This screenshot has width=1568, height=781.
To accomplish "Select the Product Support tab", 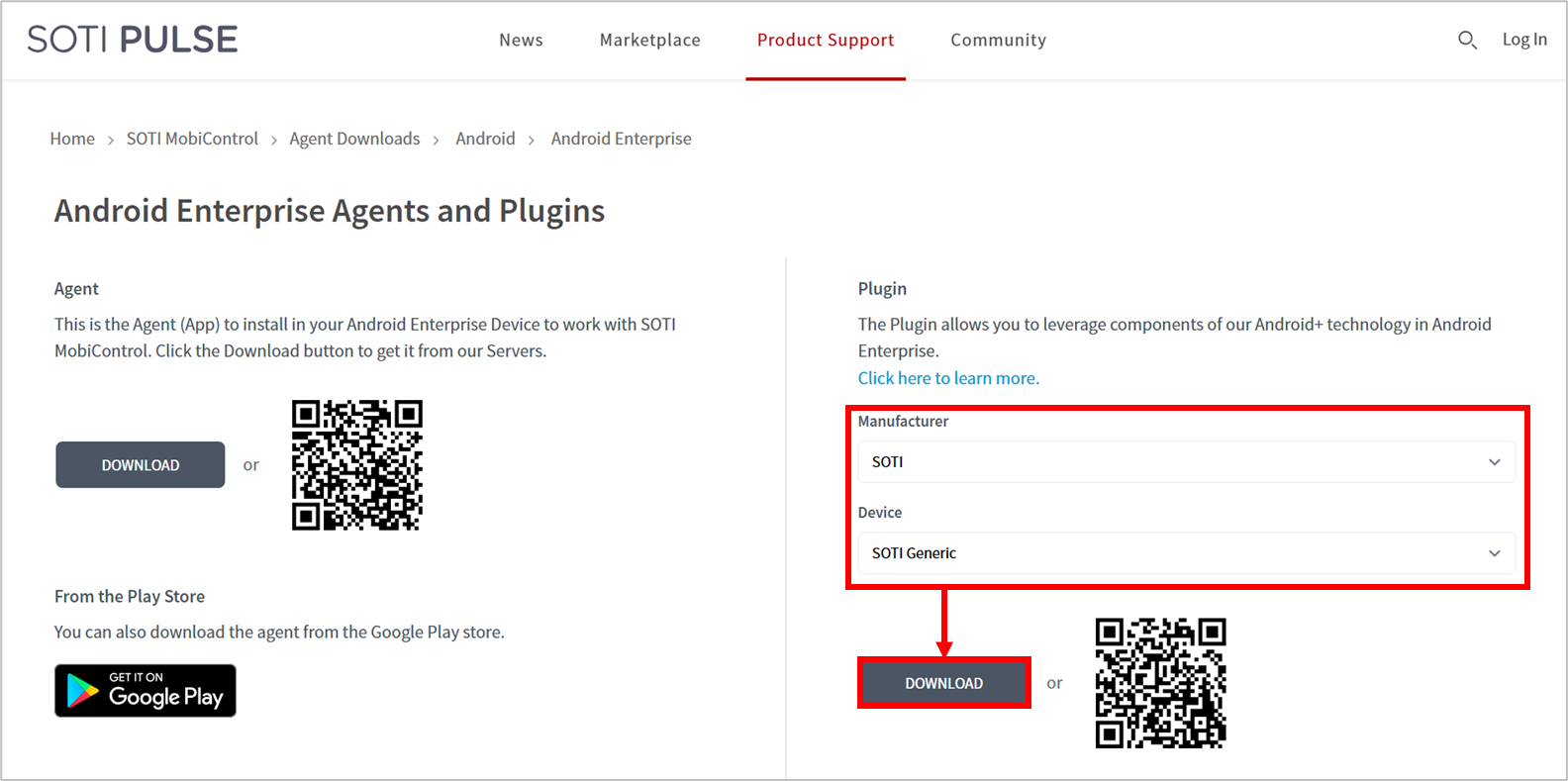I will click(826, 40).
